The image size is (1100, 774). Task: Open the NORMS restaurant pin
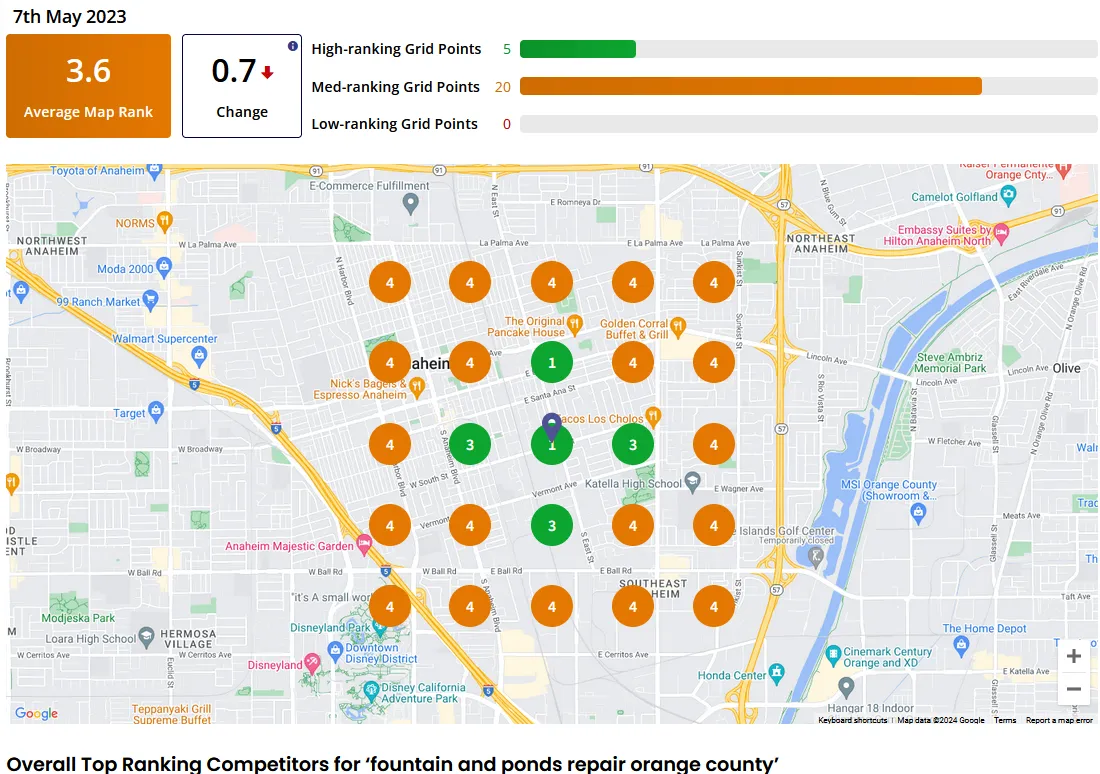pyautogui.click(x=164, y=222)
